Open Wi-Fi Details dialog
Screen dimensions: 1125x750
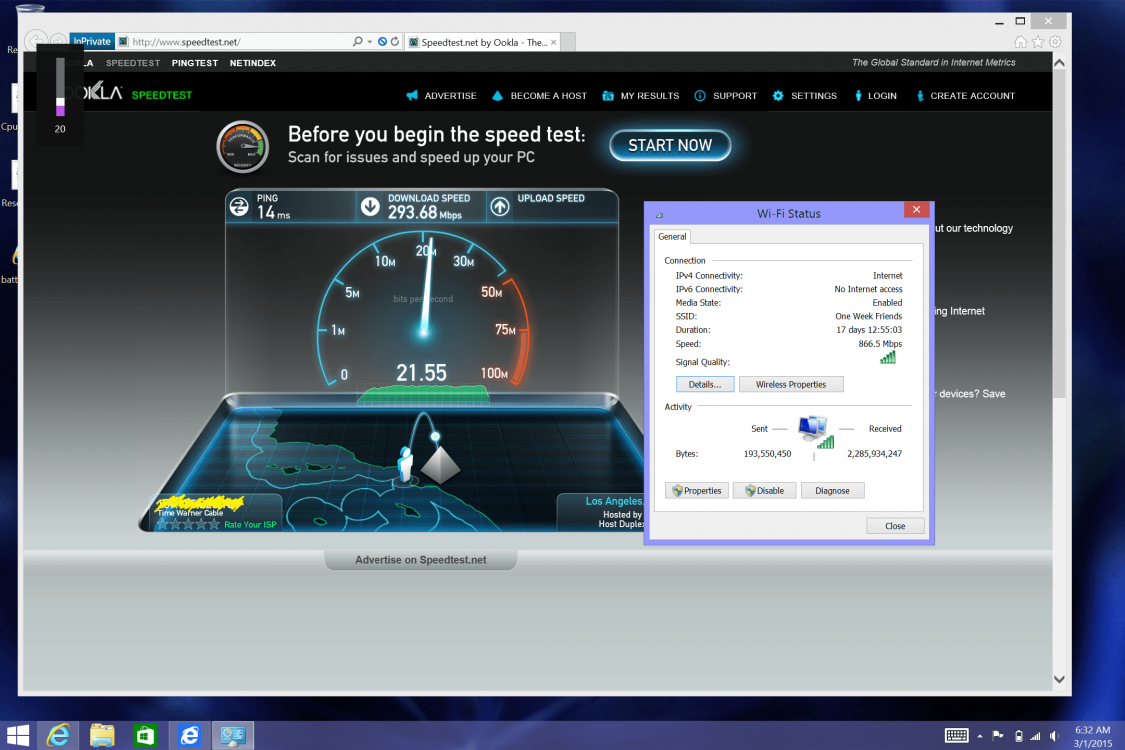click(x=705, y=385)
